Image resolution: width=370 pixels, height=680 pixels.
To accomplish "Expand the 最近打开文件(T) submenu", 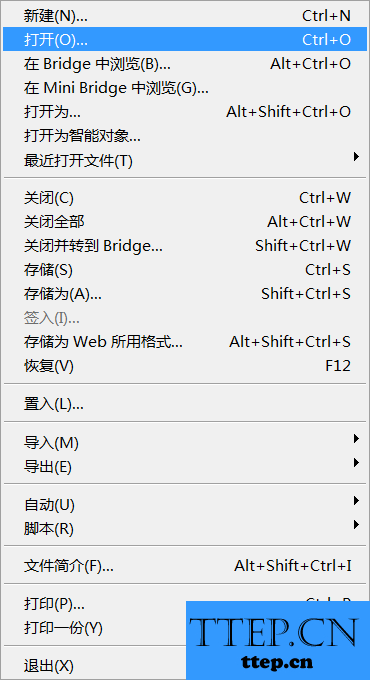I will click(x=185, y=160).
